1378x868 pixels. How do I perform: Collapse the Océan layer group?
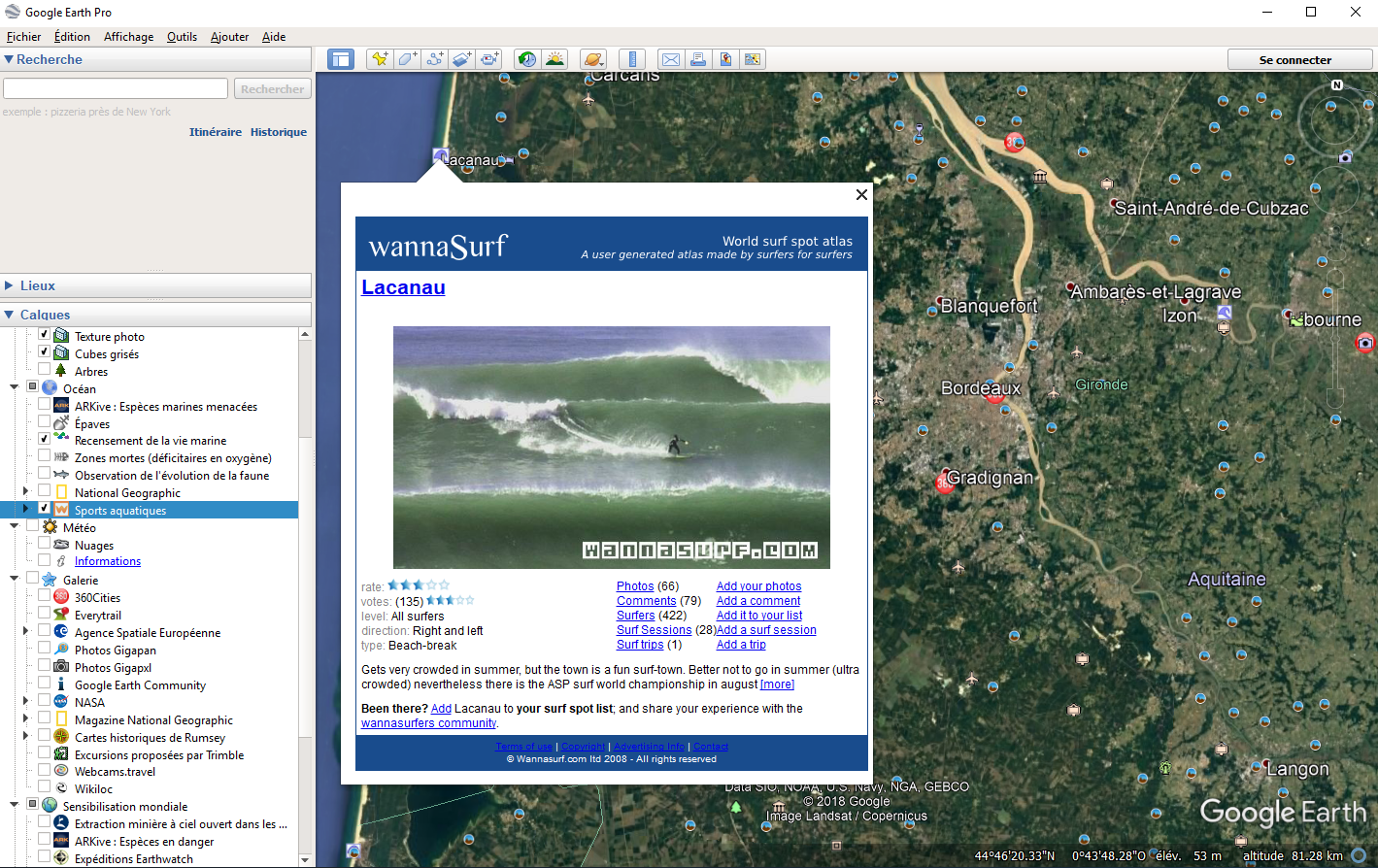pyautogui.click(x=15, y=387)
